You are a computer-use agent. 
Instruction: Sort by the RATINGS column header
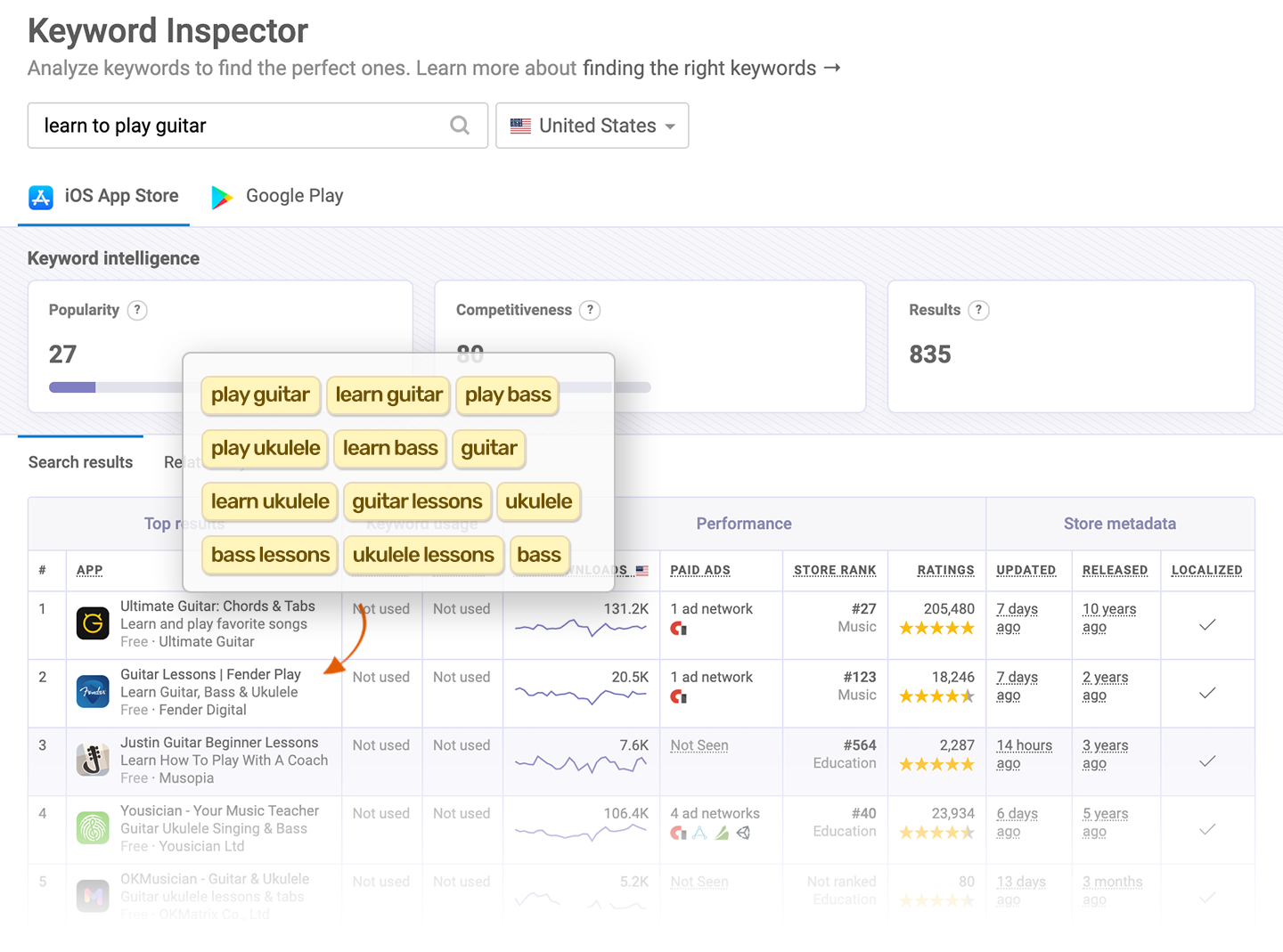pos(945,570)
